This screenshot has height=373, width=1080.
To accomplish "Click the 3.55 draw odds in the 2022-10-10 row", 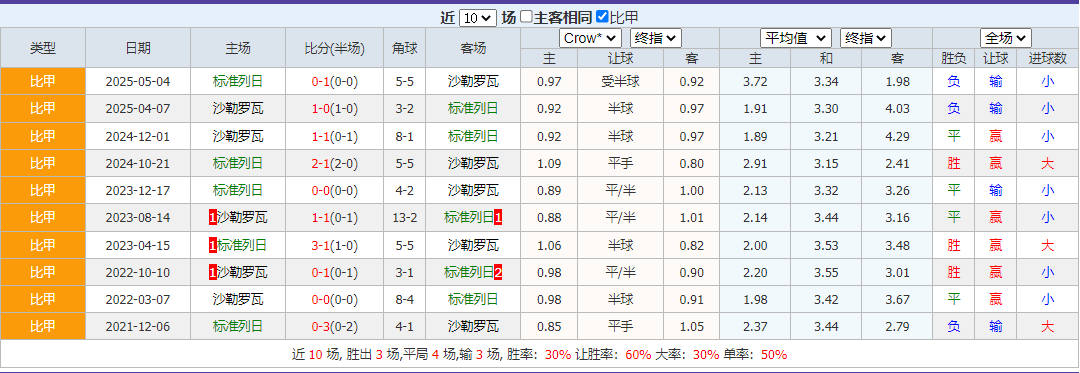I will [826, 273].
